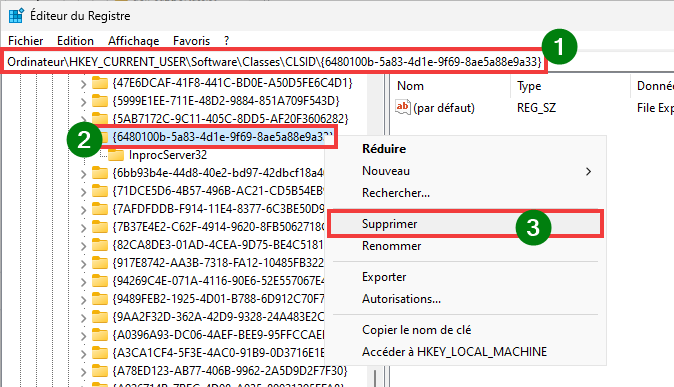Select the (par défaut) value
The image size is (674, 387).
444,108
